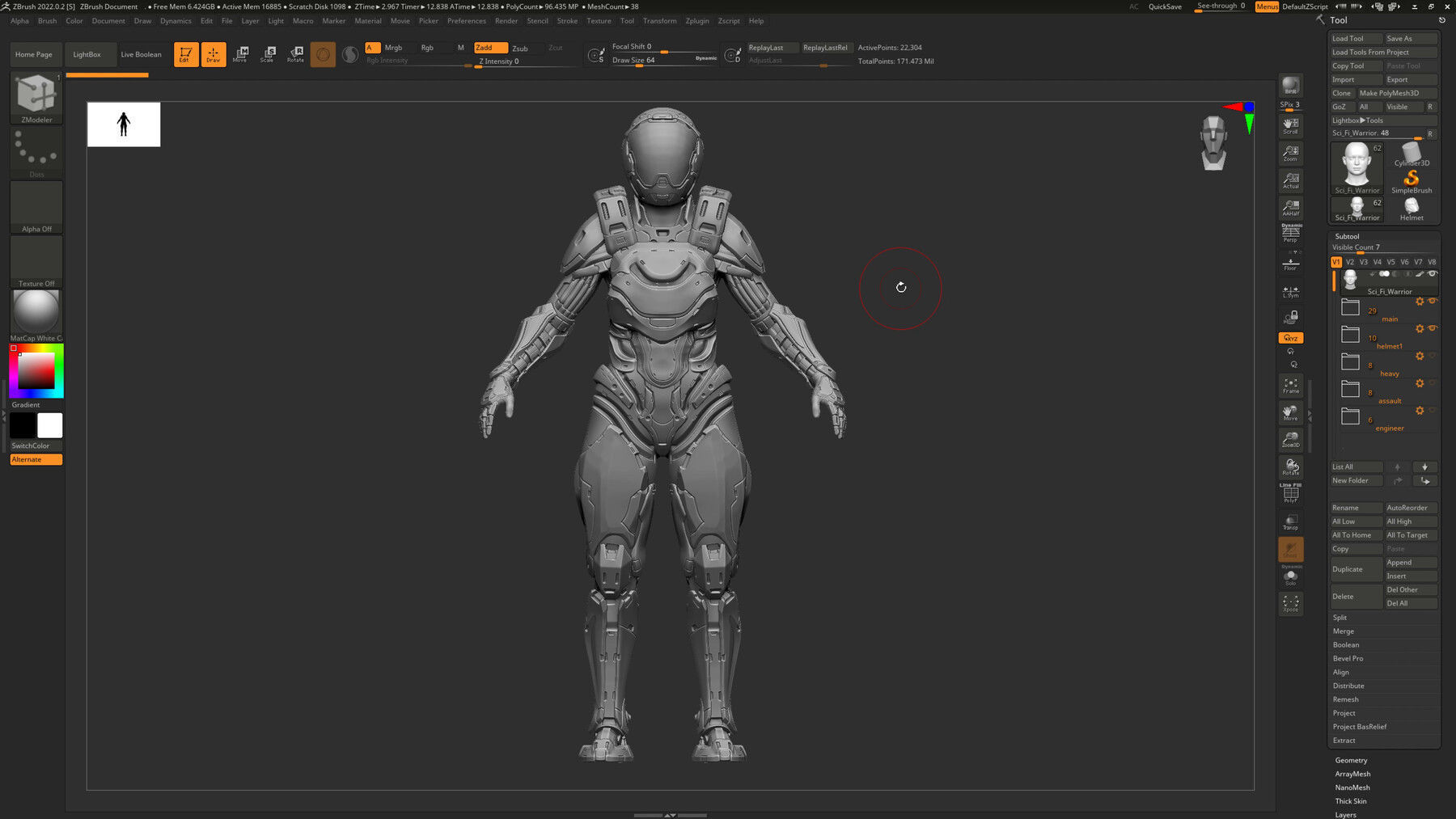The image size is (1456, 819).
Task: Click the Zoom canvas icon
Action: pos(1290,153)
